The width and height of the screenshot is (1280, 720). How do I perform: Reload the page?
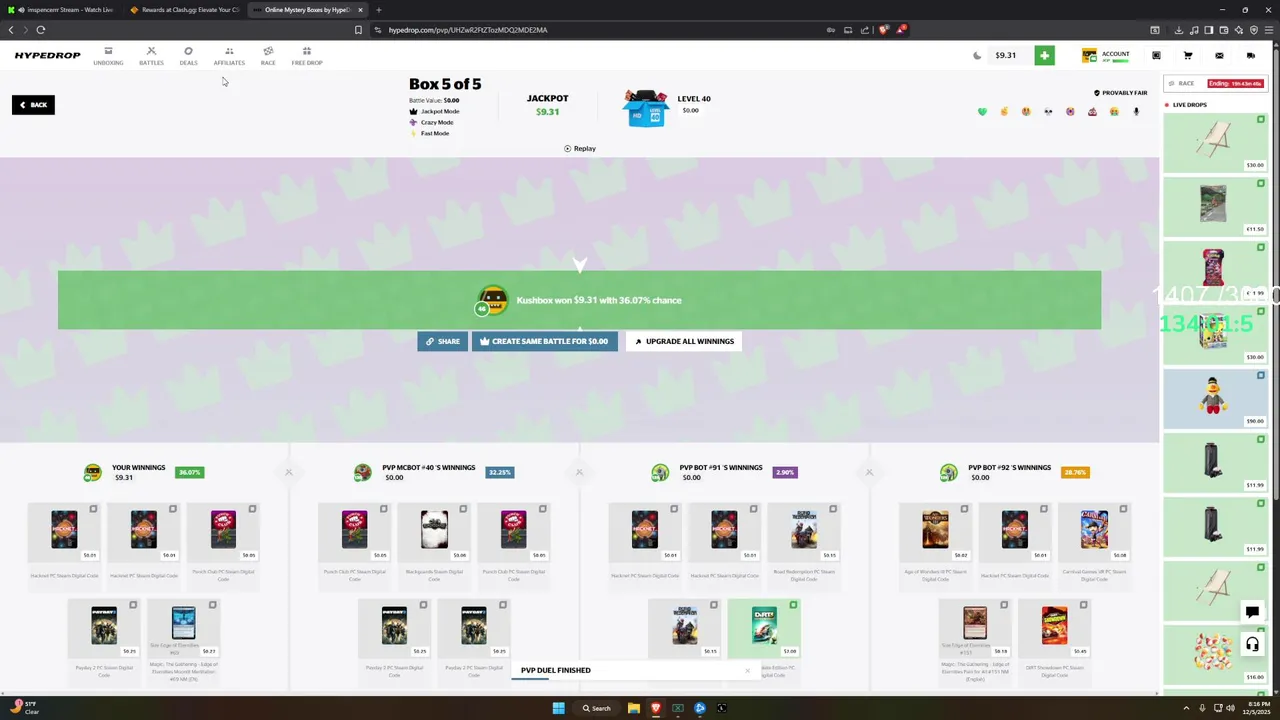(41, 30)
